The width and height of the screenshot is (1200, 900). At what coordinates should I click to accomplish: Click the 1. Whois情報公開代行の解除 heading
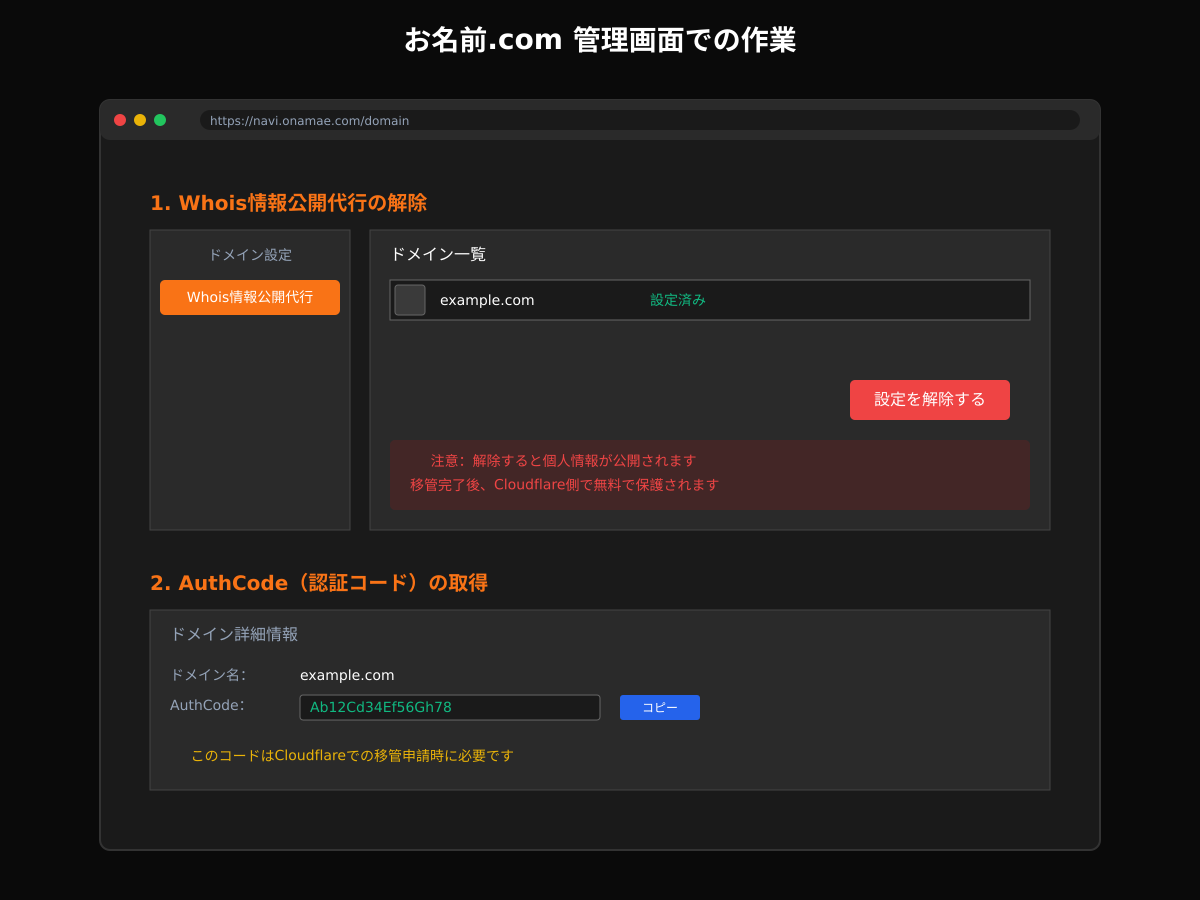pyautogui.click(x=288, y=203)
